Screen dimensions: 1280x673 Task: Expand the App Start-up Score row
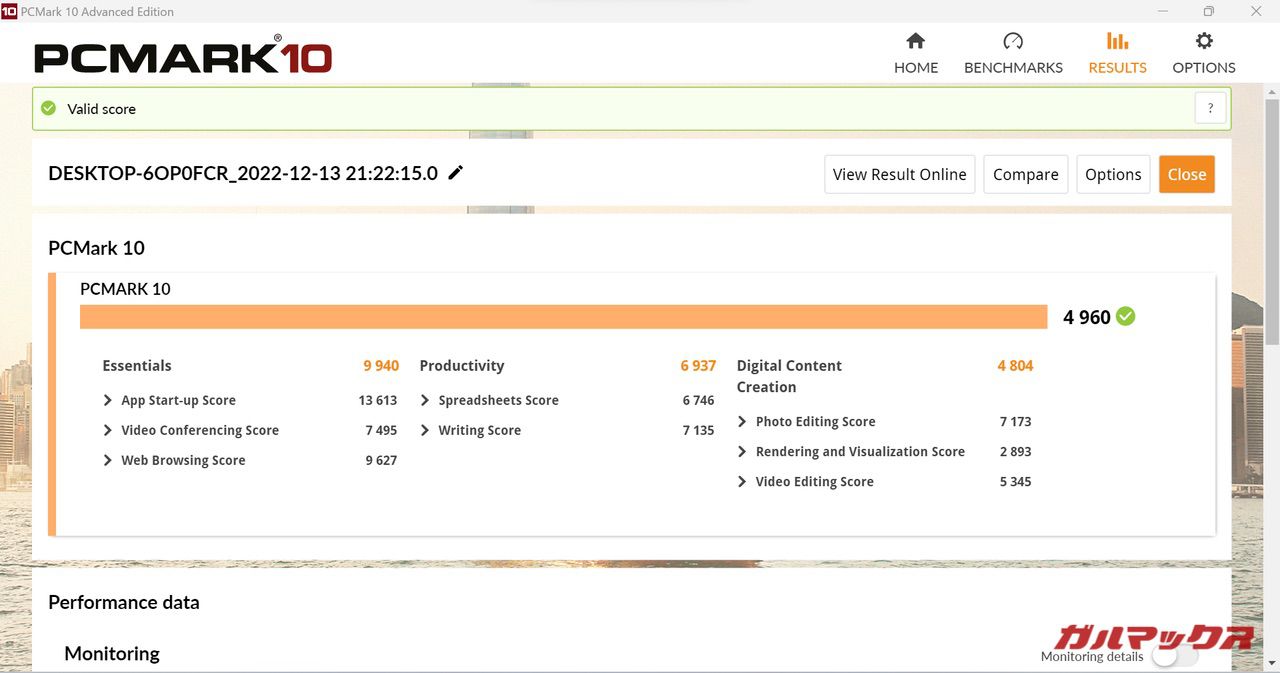[108, 400]
